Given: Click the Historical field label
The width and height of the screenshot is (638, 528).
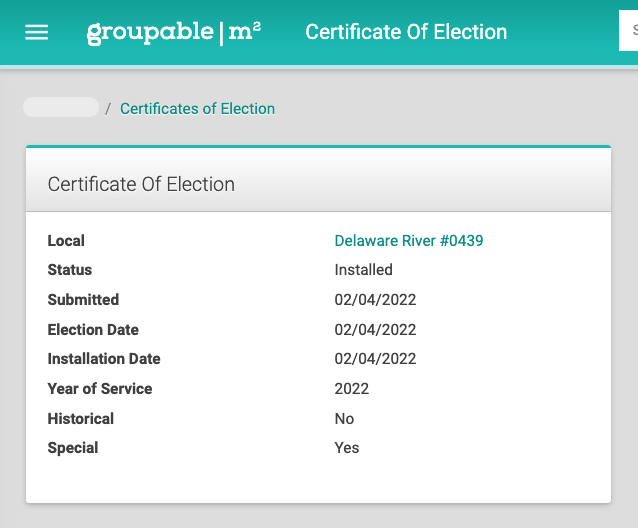Looking at the screenshot, I should pos(81,419).
